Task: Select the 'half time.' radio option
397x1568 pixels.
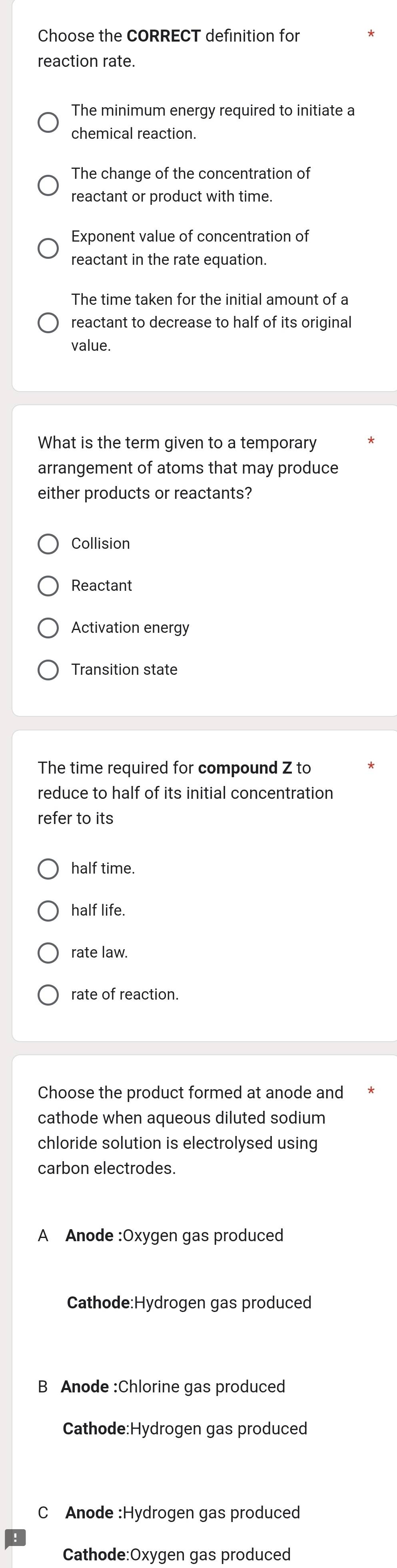Action: click(x=49, y=869)
